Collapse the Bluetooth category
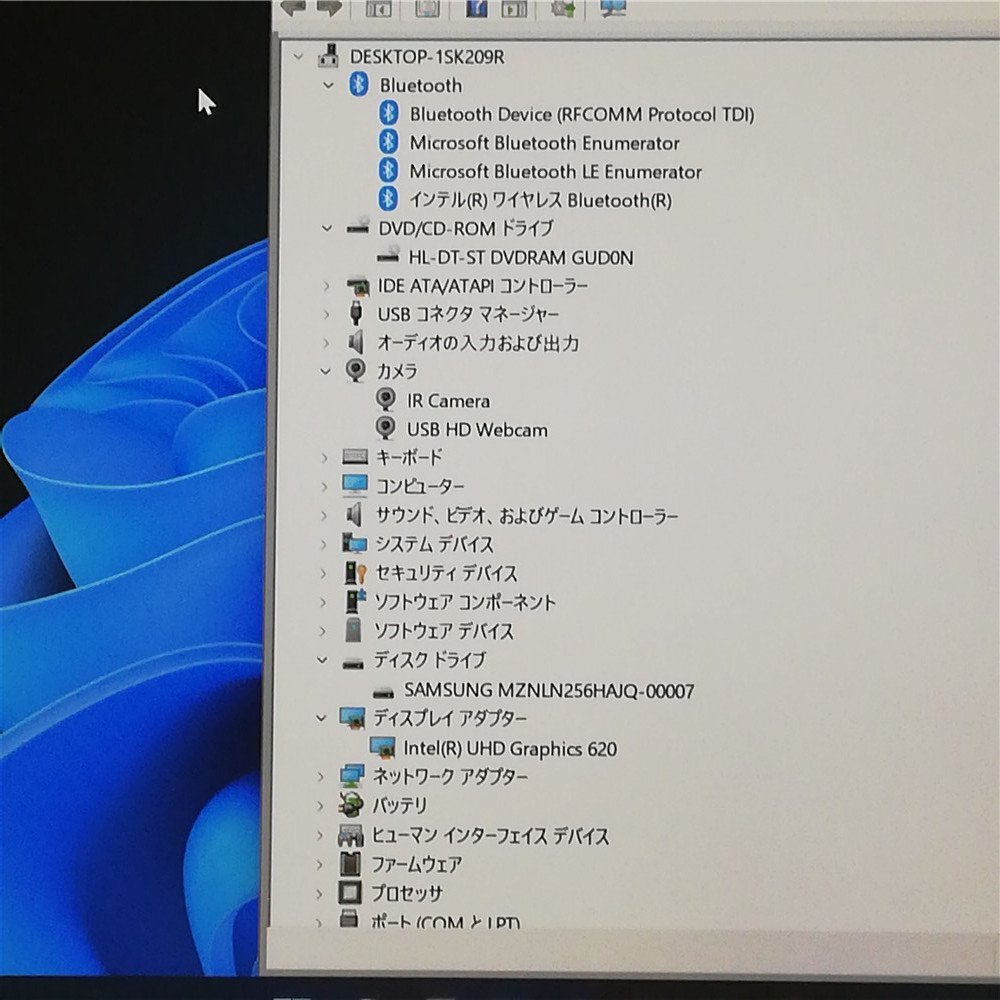 [x=328, y=85]
